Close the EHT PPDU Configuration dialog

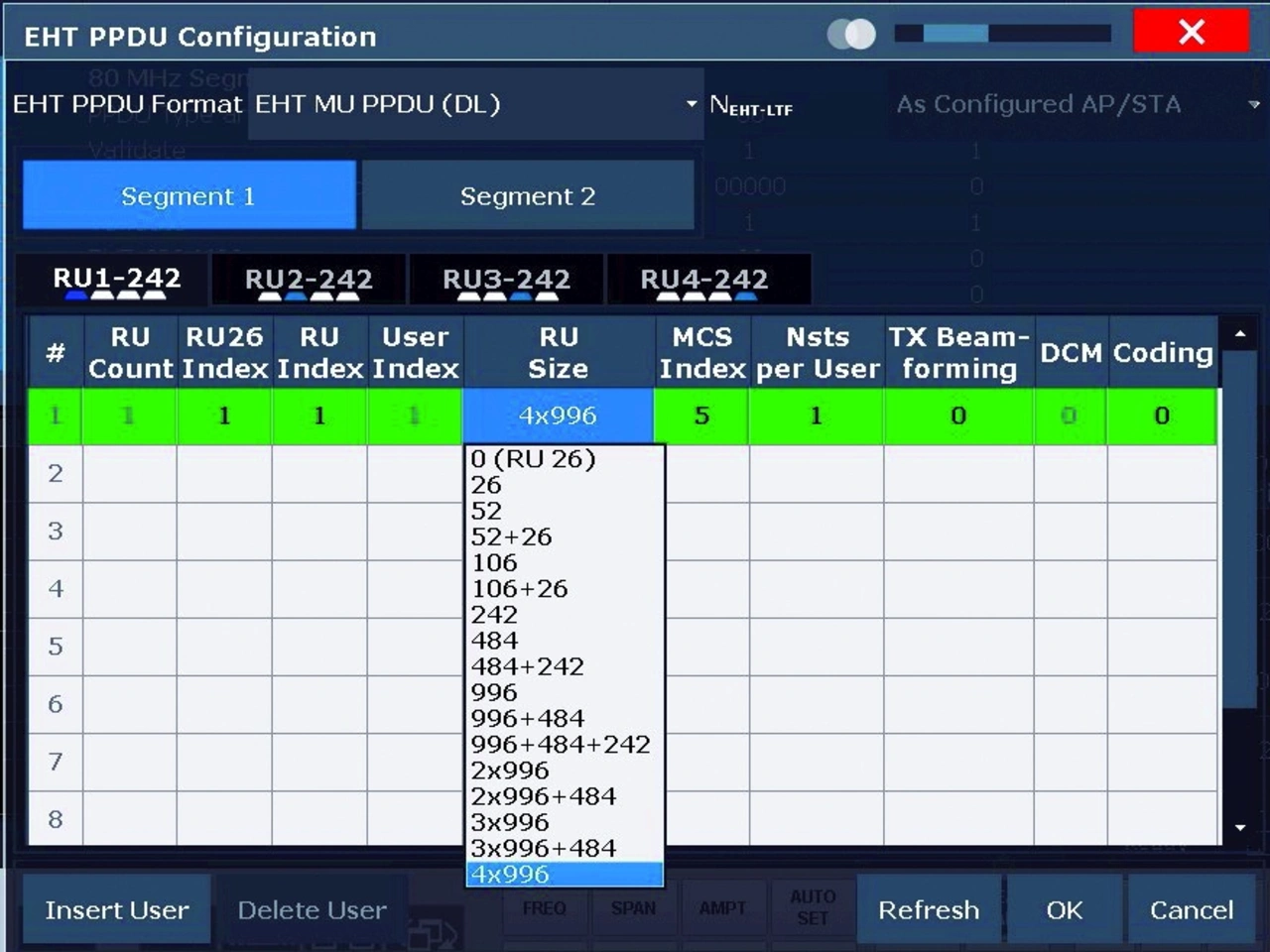point(1191,33)
